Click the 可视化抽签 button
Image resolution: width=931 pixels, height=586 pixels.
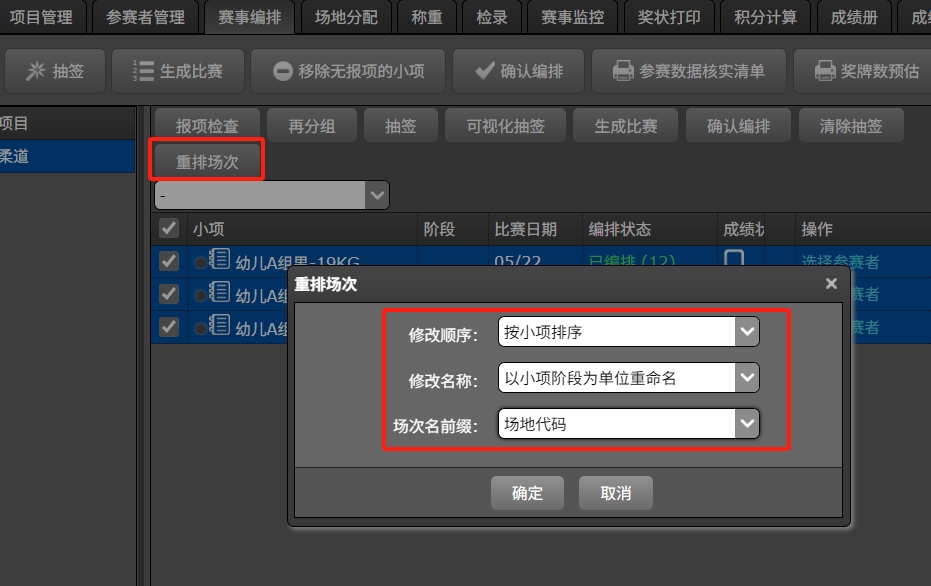(x=505, y=126)
